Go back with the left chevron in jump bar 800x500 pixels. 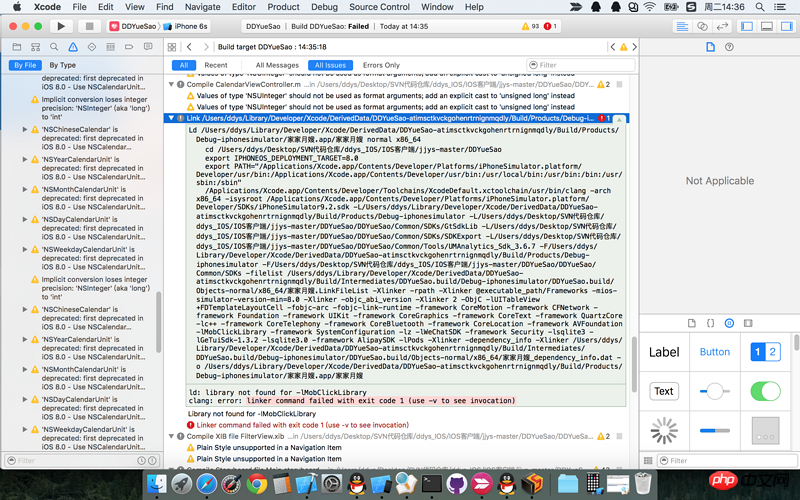[x=189, y=47]
